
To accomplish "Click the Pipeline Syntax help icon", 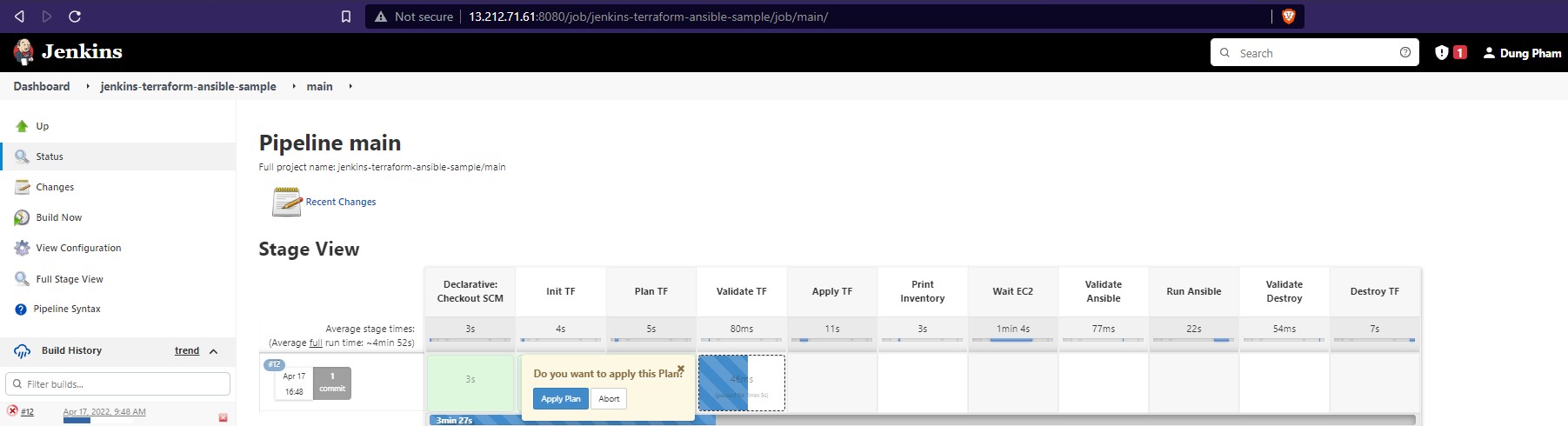I will [21, 309].
